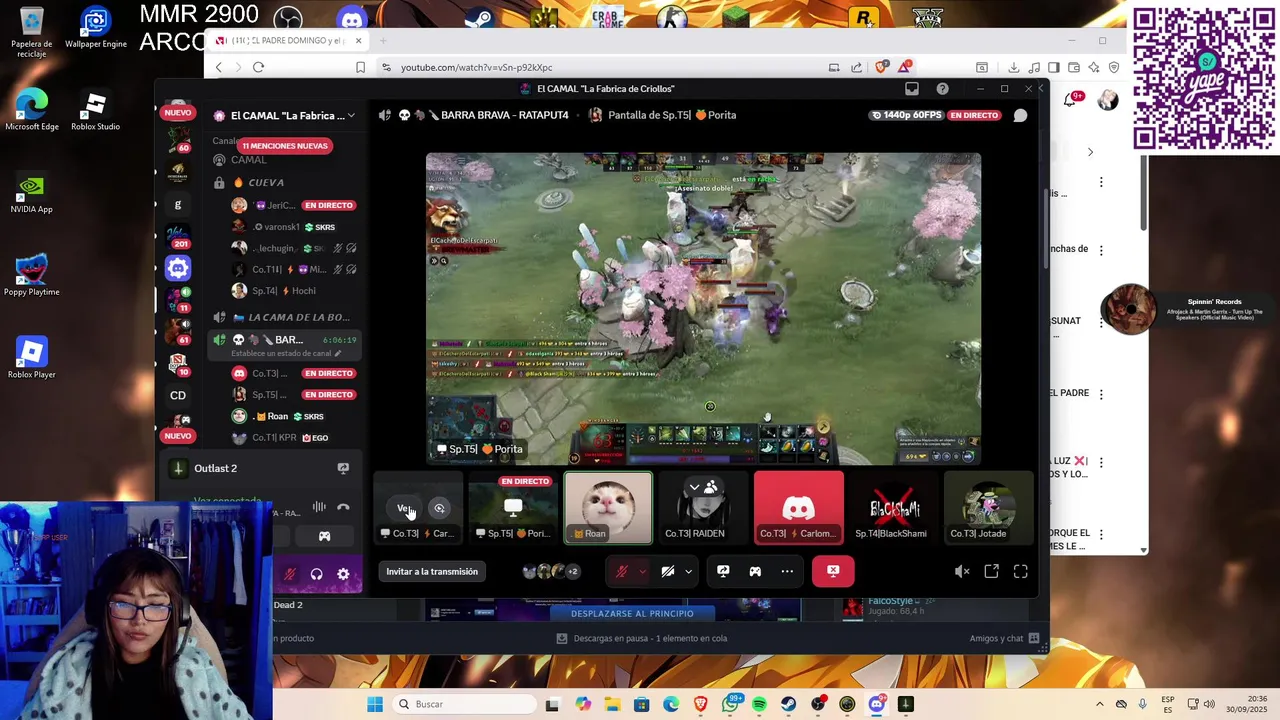Toggle stream volume mute speaker icon
The height and width of the screenshot is (720, 1280).
(962, 572)
